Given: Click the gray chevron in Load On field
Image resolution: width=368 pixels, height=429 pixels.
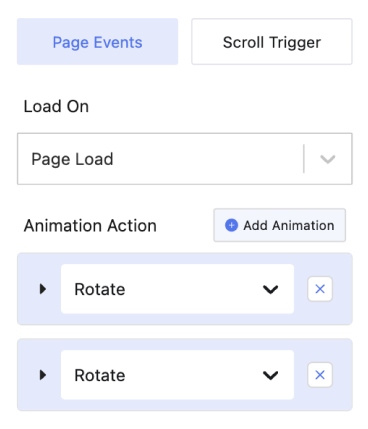Looking at the screenshot, I should [327, 159].
